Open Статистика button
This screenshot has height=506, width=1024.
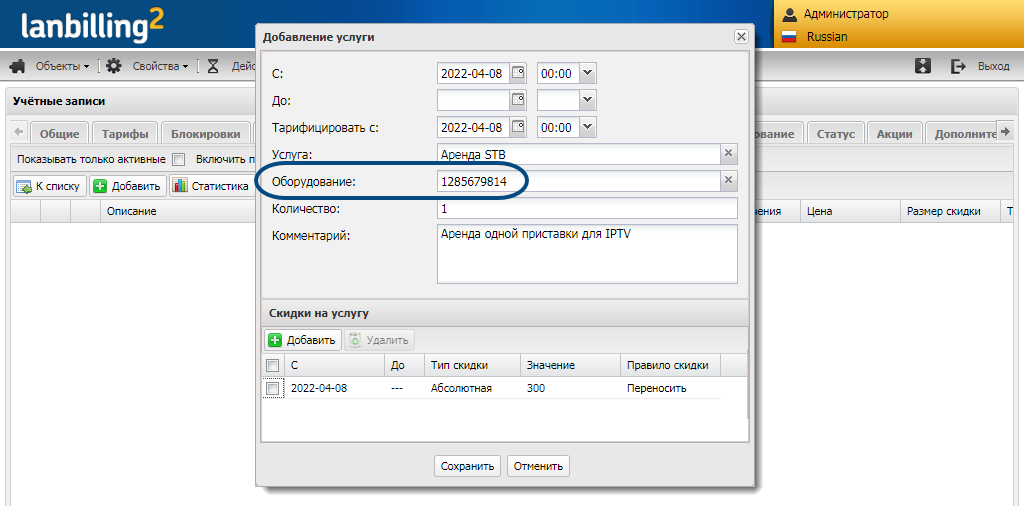(211, 186)
